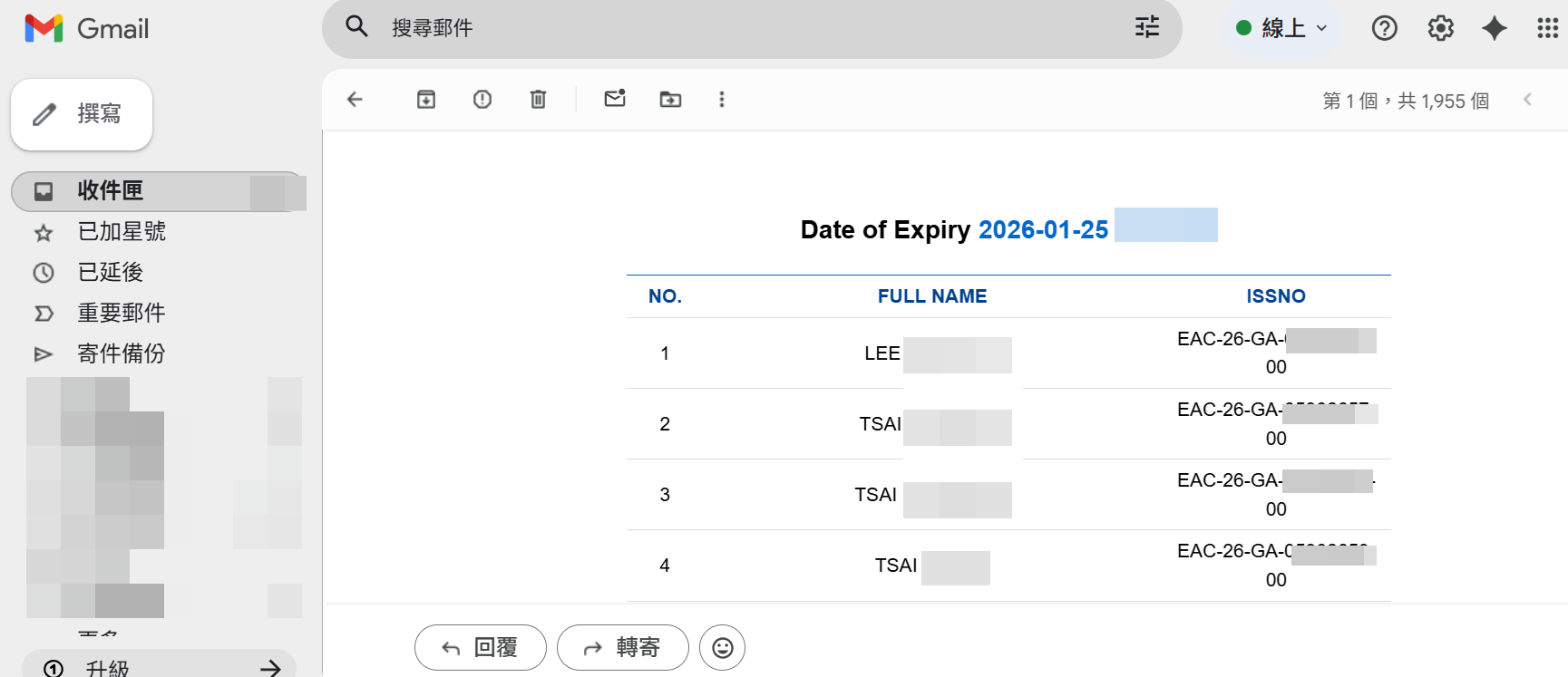Click the 轉寄 forward button
Image resolution: width=1568 pixels, height=677 pixels.
[623, 647]
